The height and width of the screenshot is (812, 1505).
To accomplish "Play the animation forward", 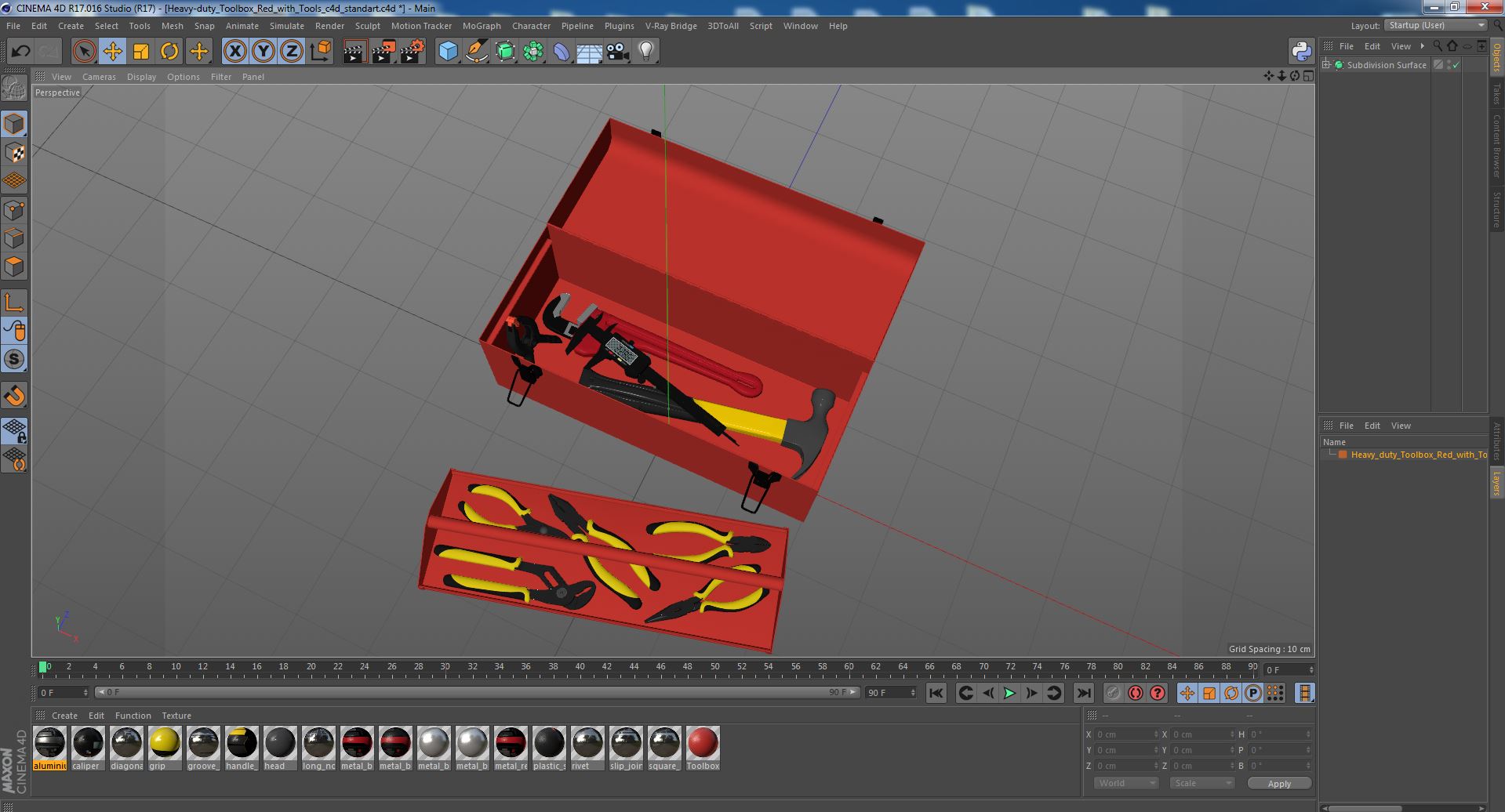I will [x=1010, y=693].
